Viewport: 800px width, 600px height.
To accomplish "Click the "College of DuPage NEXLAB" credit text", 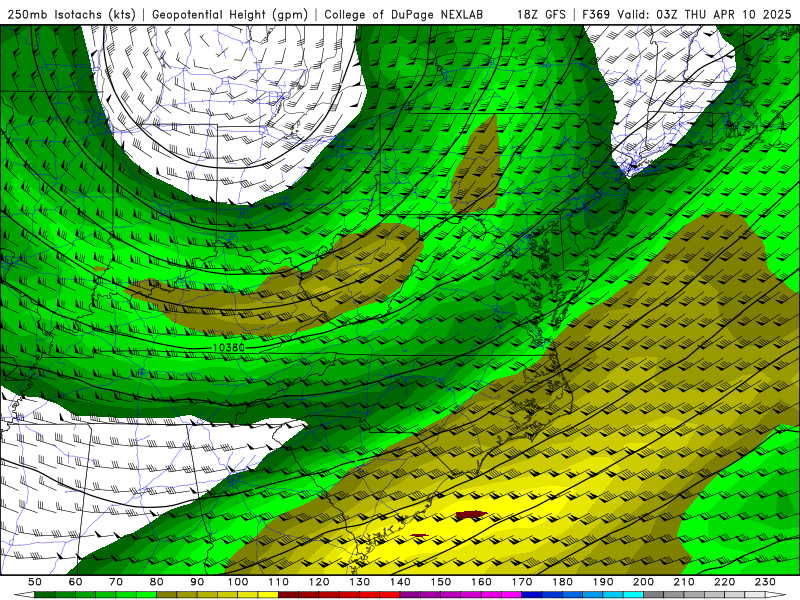I will pos(404,15).
